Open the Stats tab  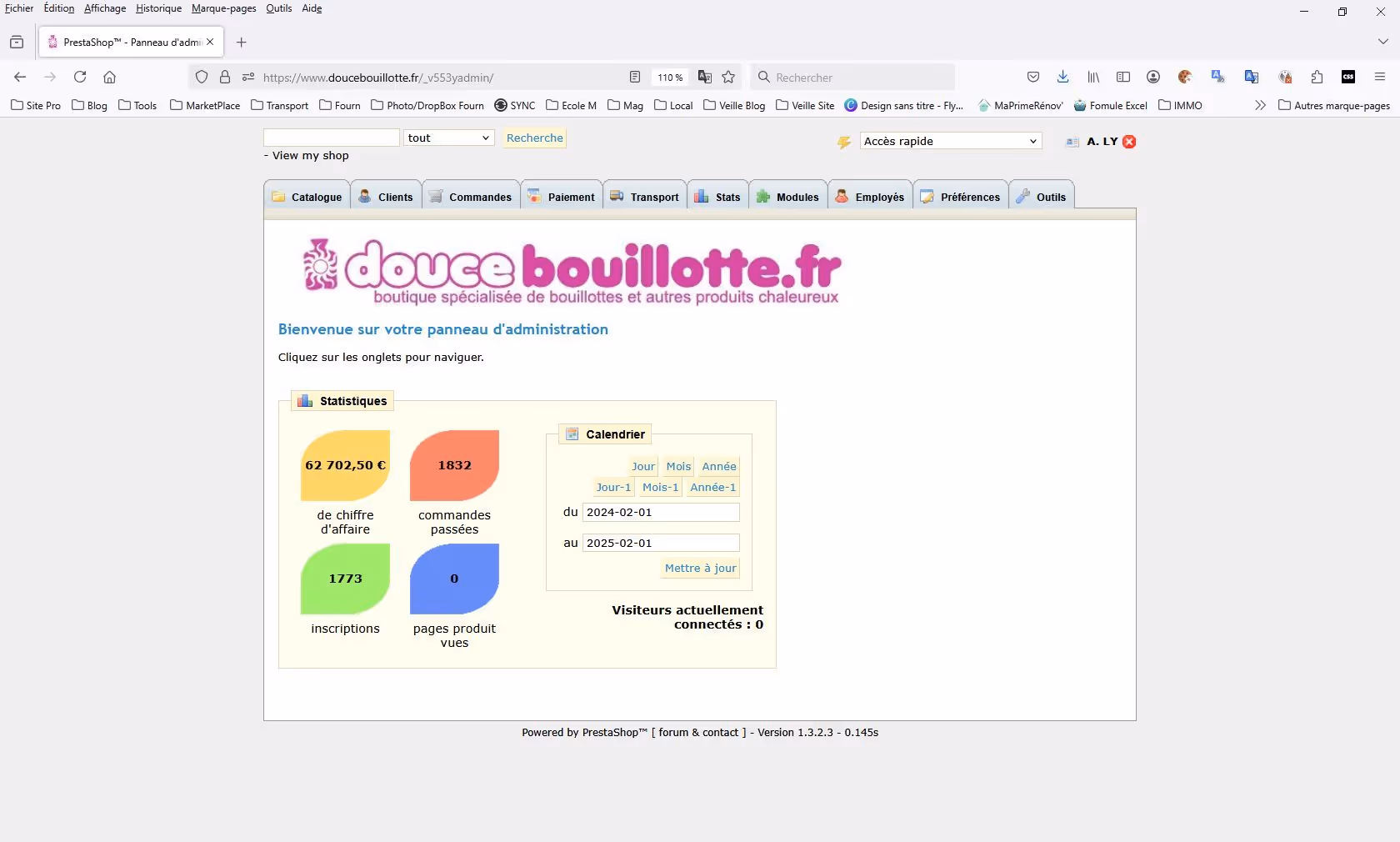[x=717, y=197]
